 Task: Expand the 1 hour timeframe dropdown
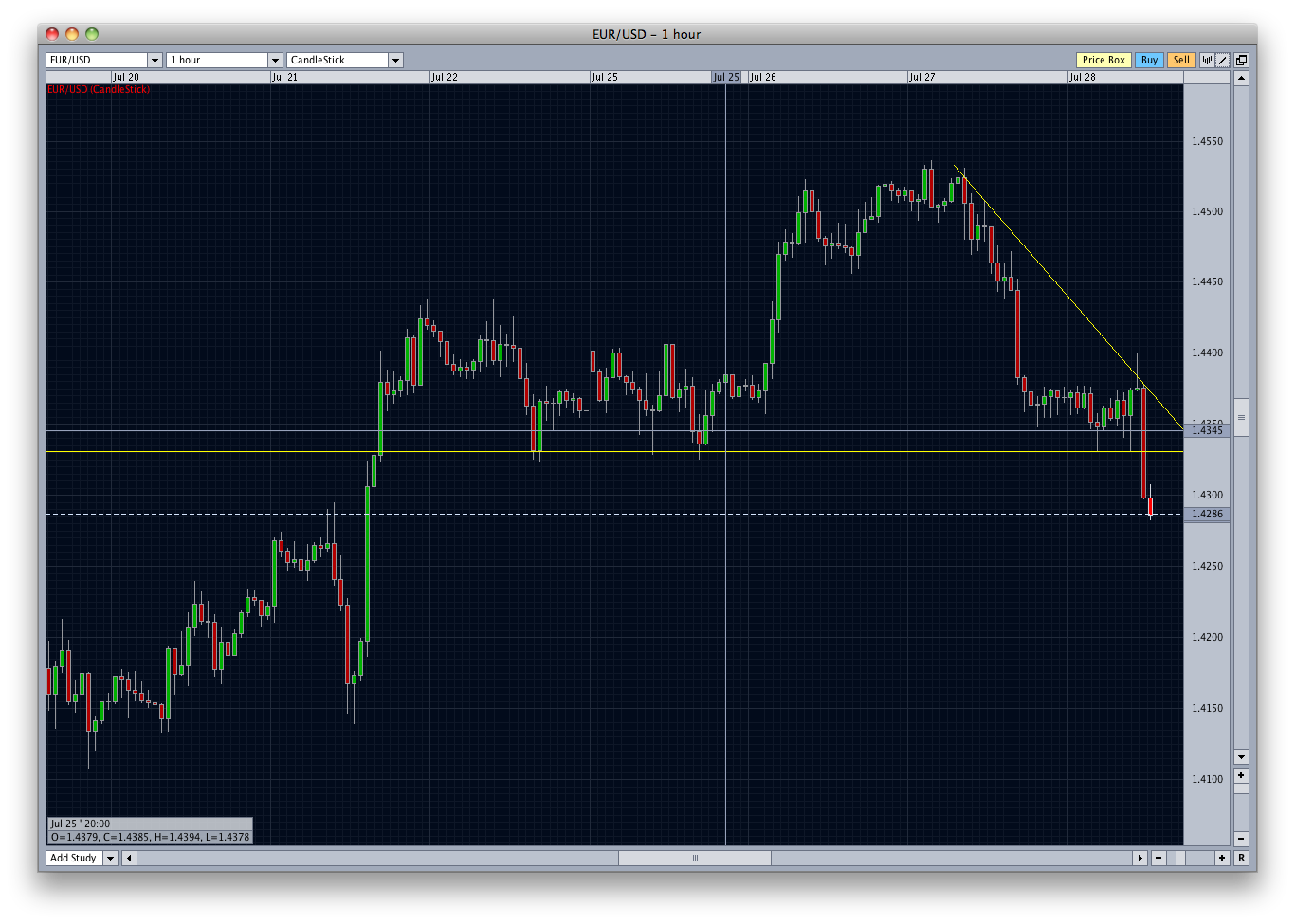click(x=275, y=60)
